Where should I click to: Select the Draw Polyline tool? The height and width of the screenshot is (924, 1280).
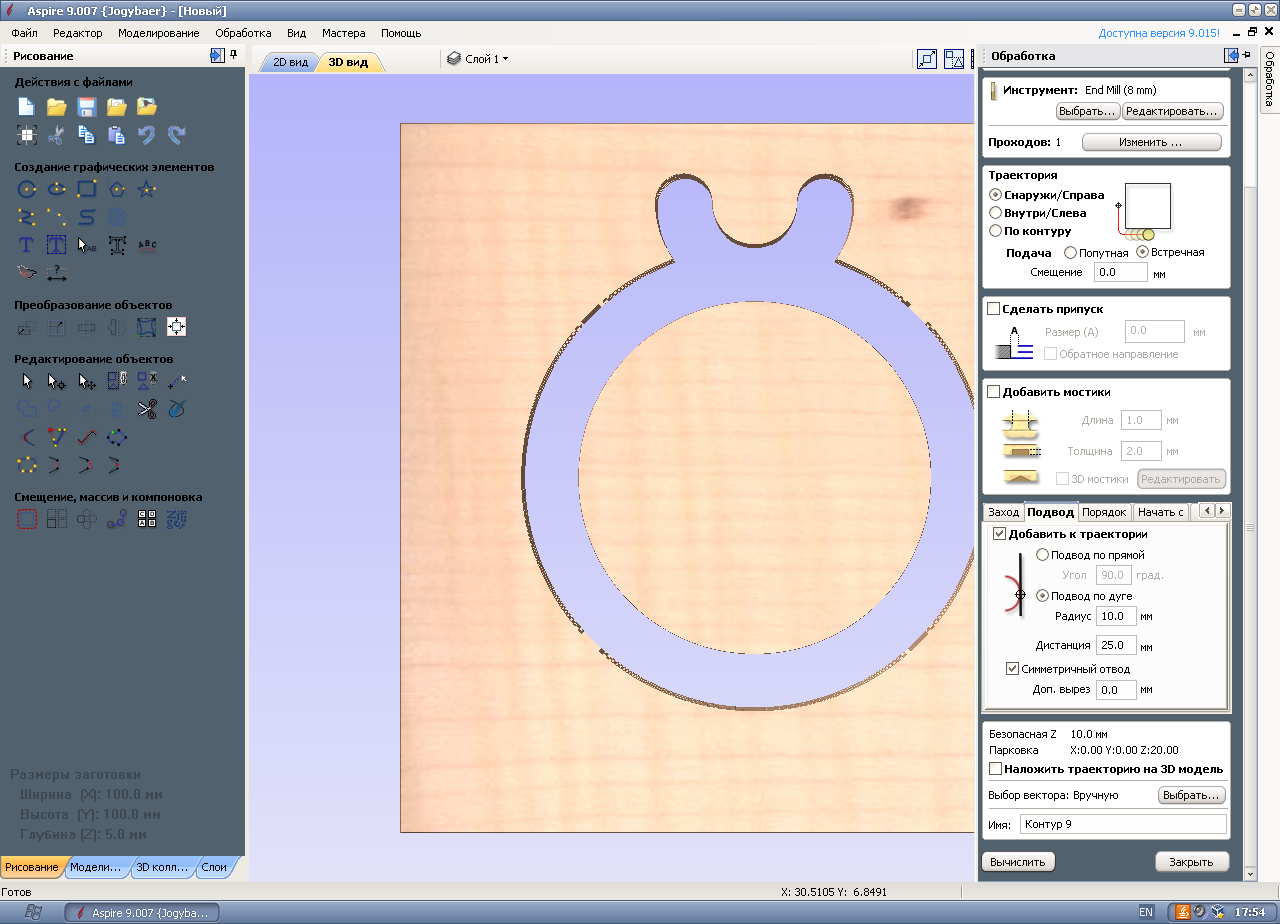point(27,216)
